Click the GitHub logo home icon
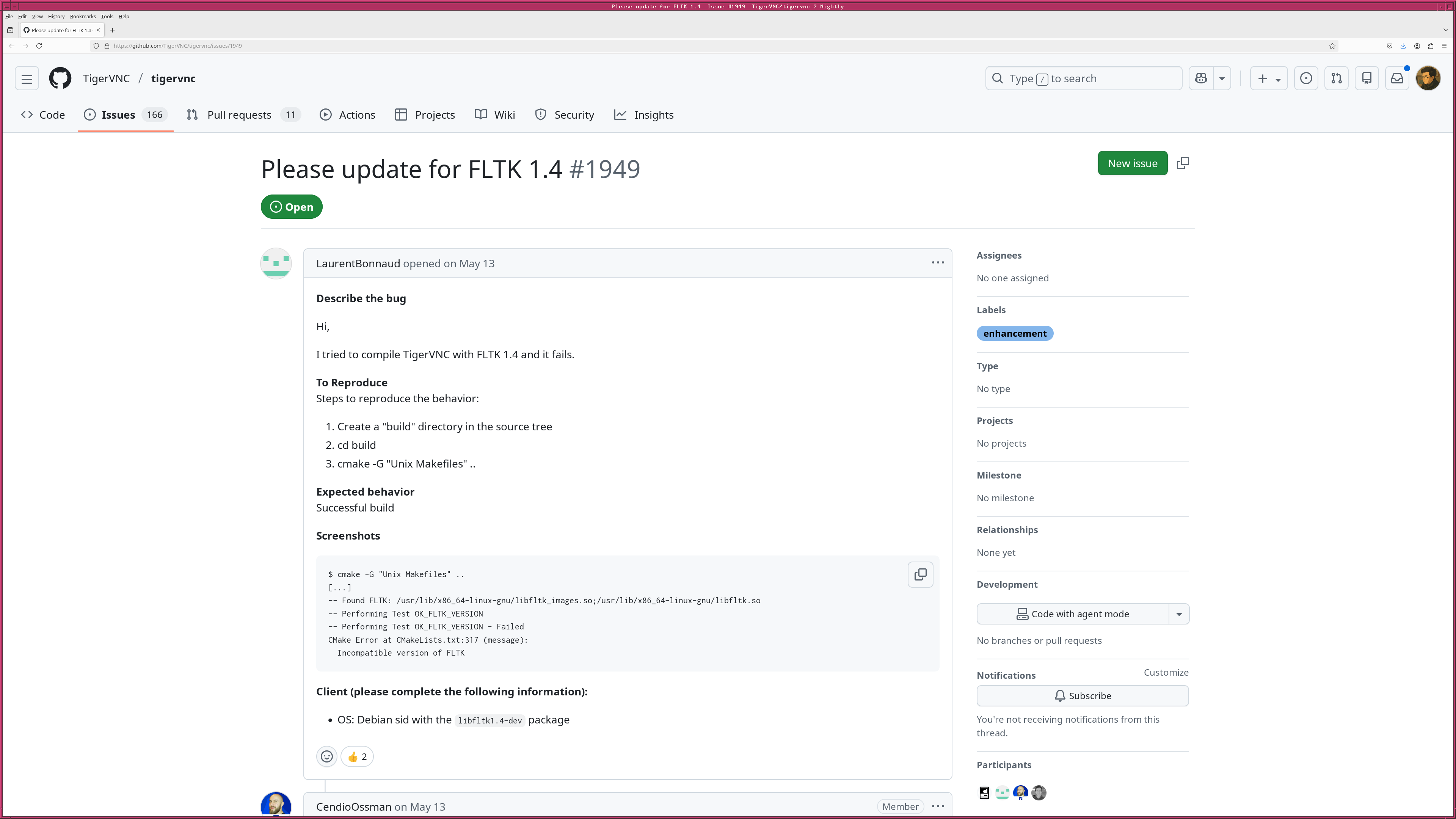The width and height of the screenshot is (1456, 819). click(x=60, y=78)
